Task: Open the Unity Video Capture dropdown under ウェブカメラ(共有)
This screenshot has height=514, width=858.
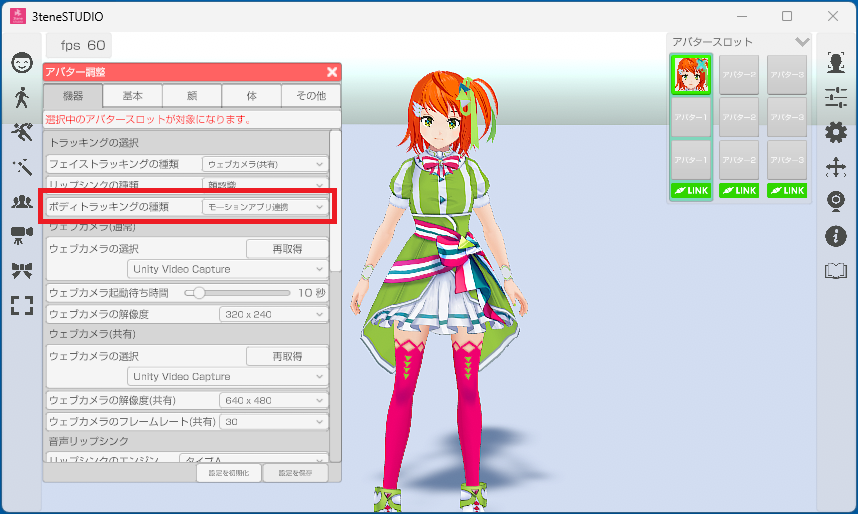Action: pyautogui.click(x=228, y=377)
